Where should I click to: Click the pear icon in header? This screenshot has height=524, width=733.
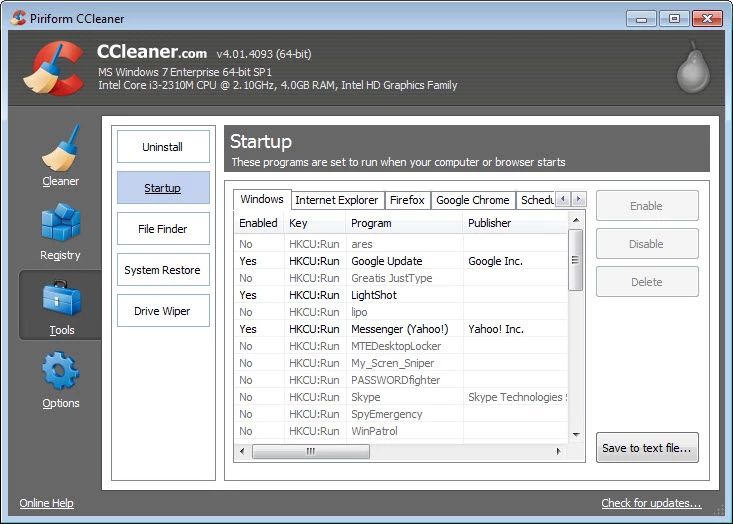690,69
